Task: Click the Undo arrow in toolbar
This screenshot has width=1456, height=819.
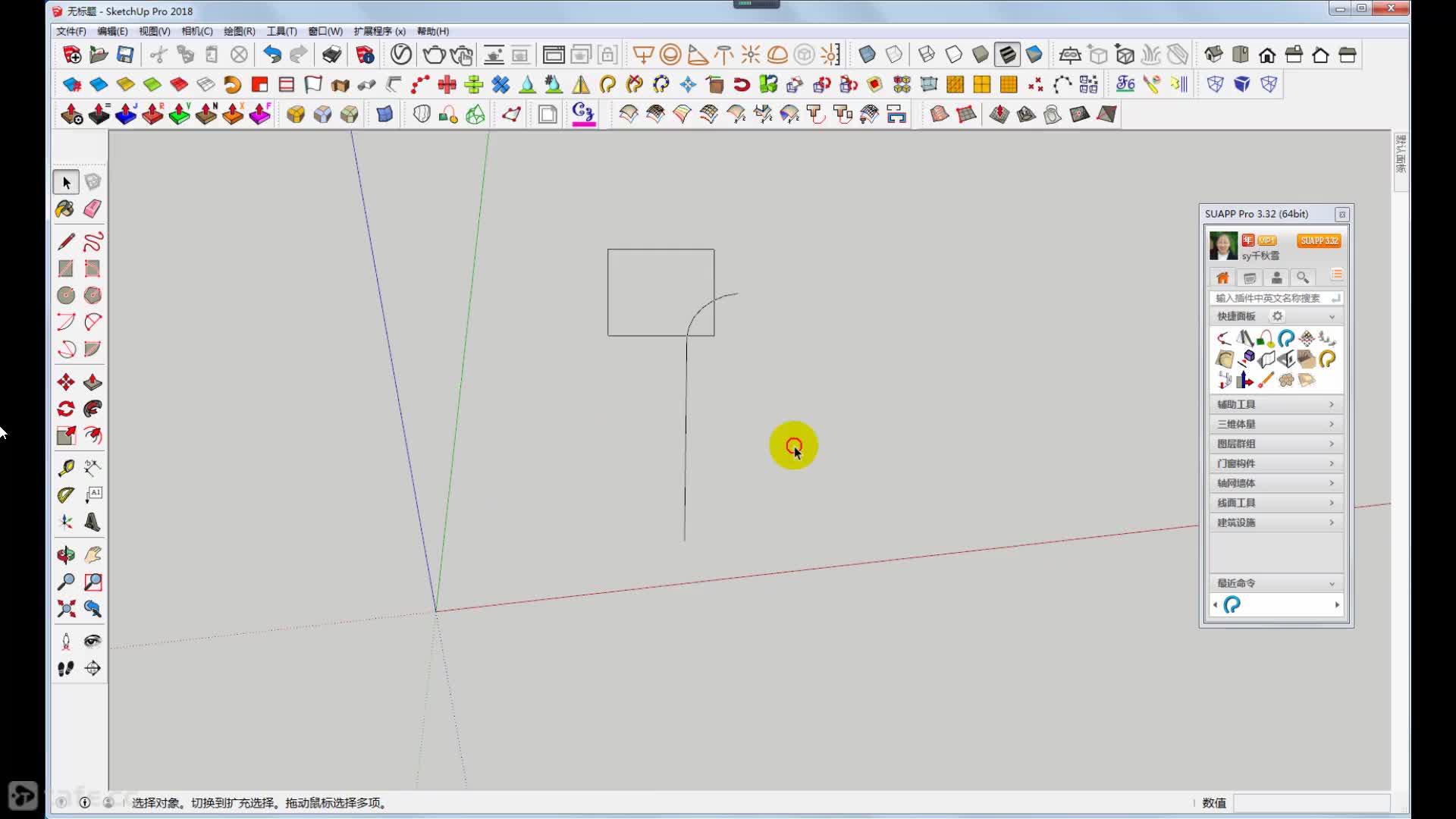Action: [x=272, y=55]
